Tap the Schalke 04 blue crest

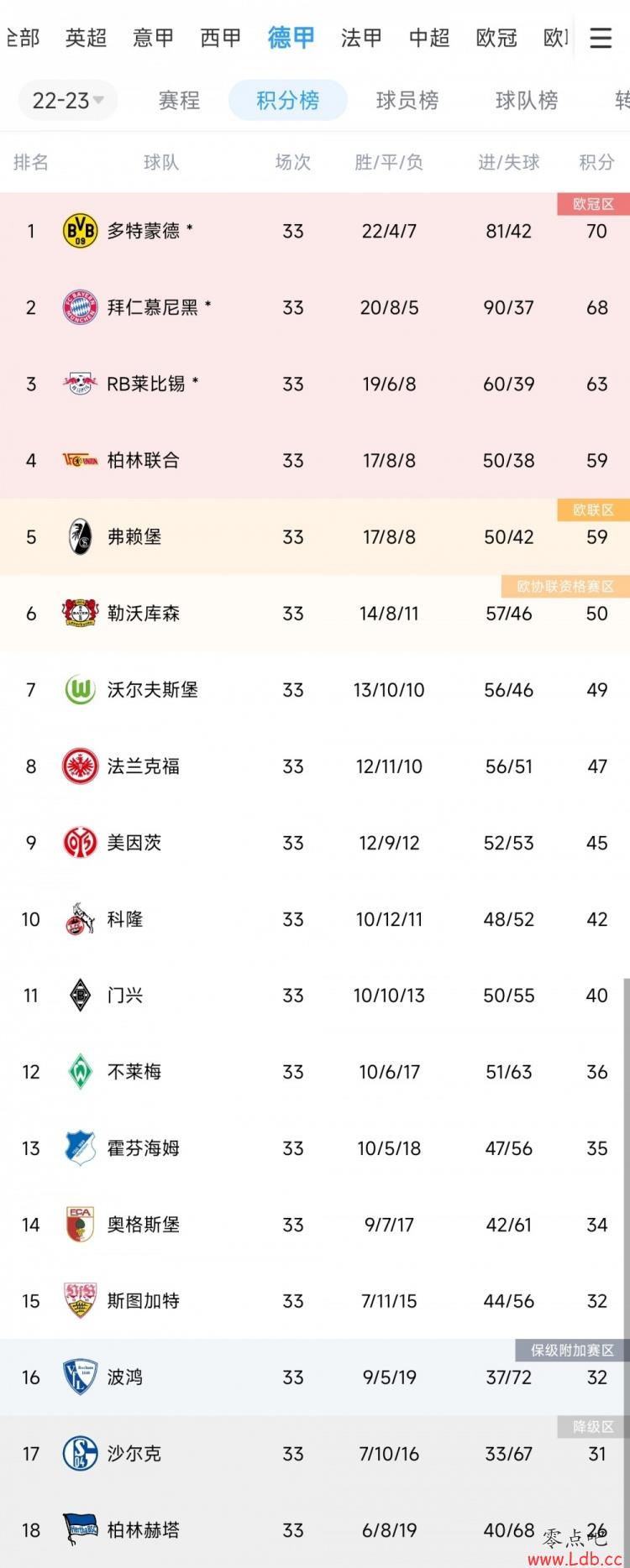coord(81,1454)
